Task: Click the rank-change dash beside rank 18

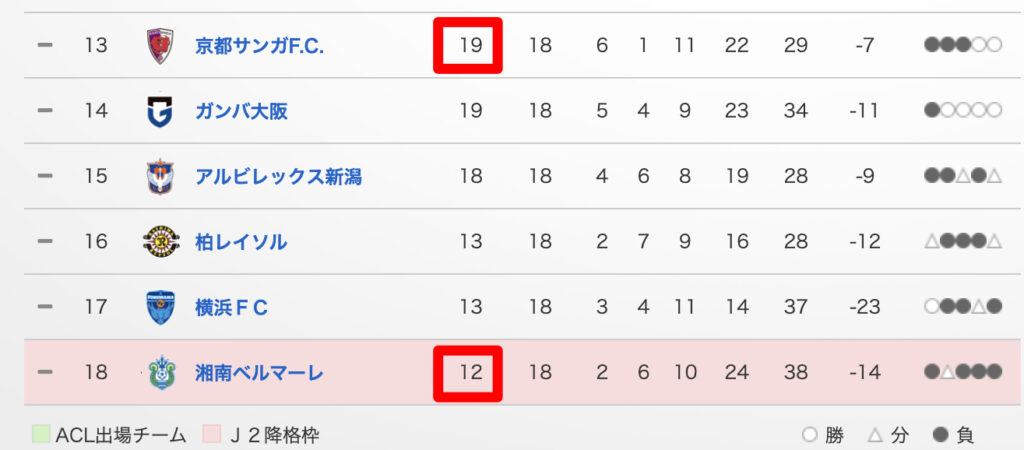Action: [44, 373]
